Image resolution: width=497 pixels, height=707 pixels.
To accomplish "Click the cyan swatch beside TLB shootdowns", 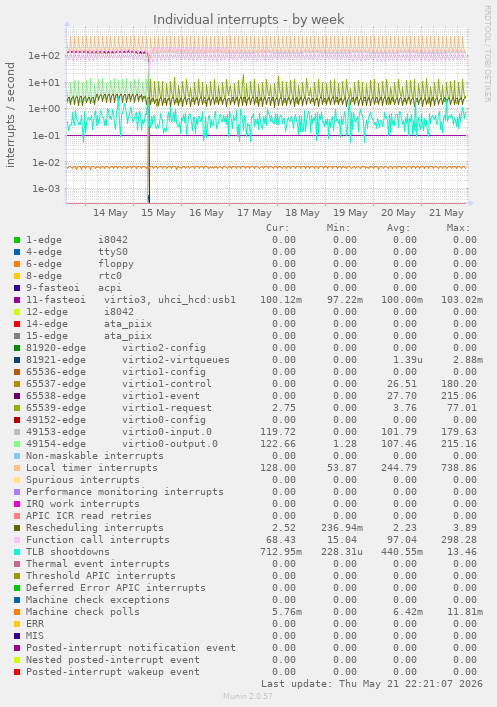I will coord(17,552).
